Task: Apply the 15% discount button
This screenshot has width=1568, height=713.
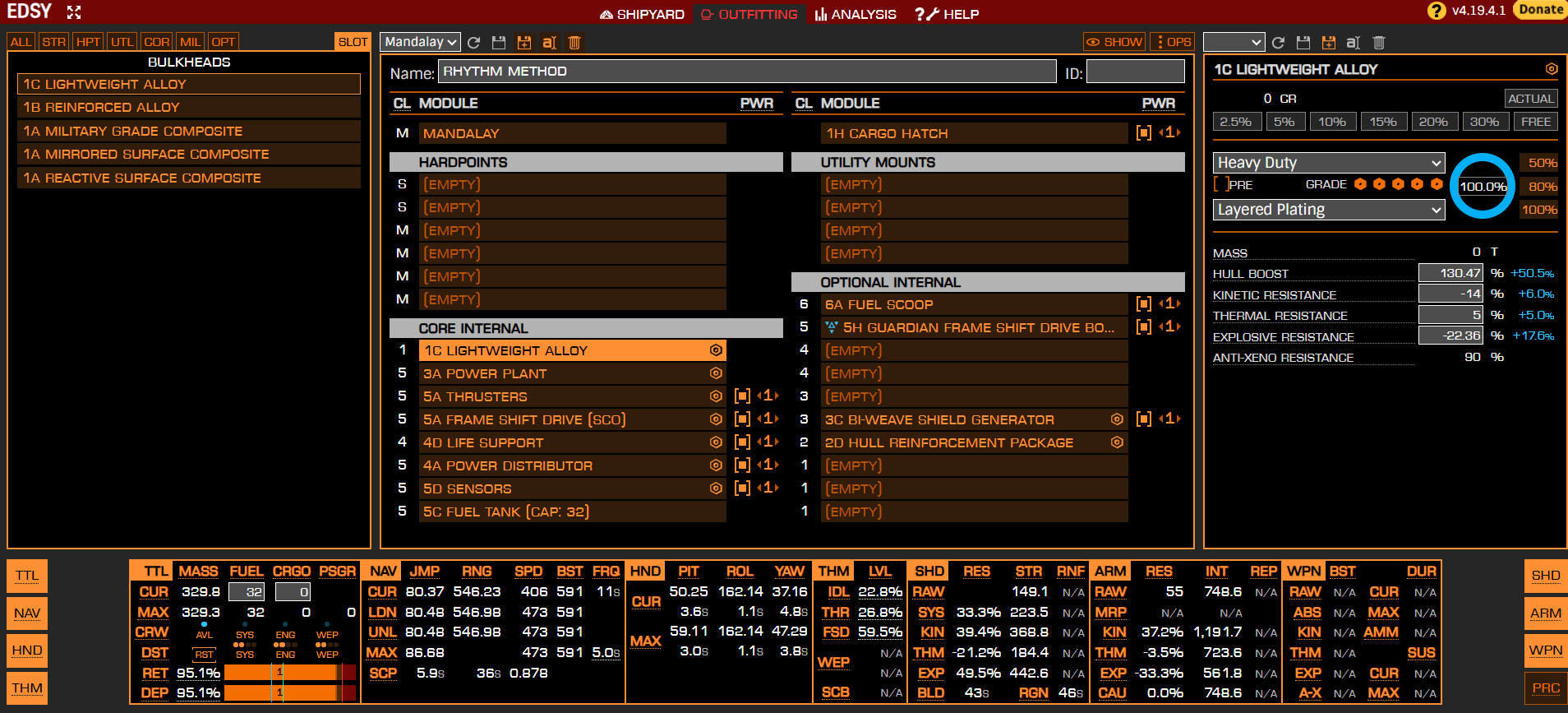Action: (x=1383, y=122)
